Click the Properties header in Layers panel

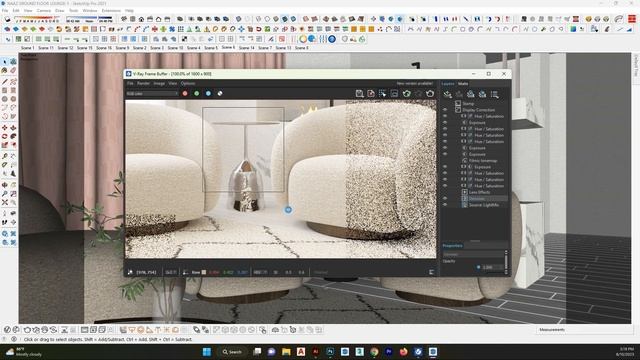pyautogui.click(x=453, y=246)
